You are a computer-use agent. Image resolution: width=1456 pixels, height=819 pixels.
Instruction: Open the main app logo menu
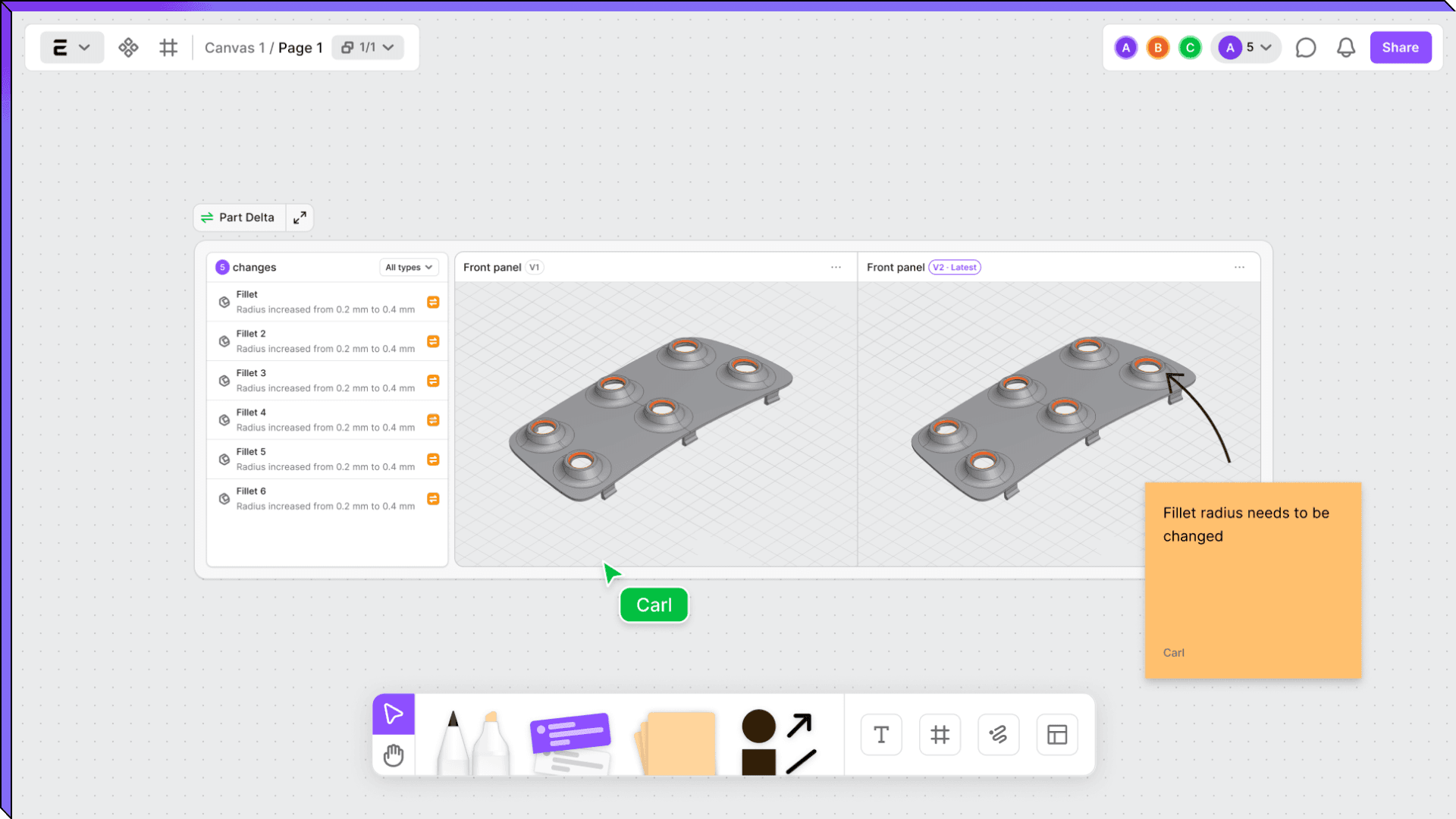(71, 48)
